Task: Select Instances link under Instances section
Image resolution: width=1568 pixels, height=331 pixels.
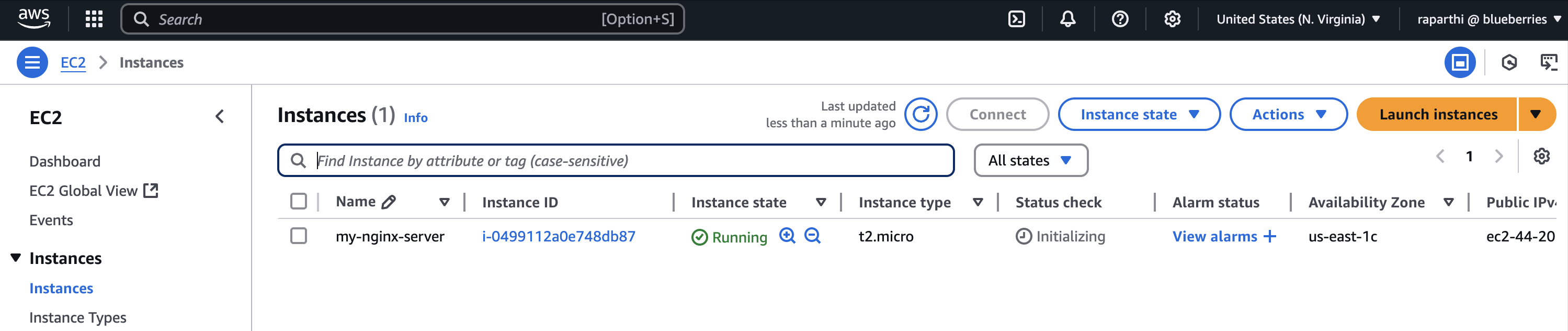Action: (61, 289)
